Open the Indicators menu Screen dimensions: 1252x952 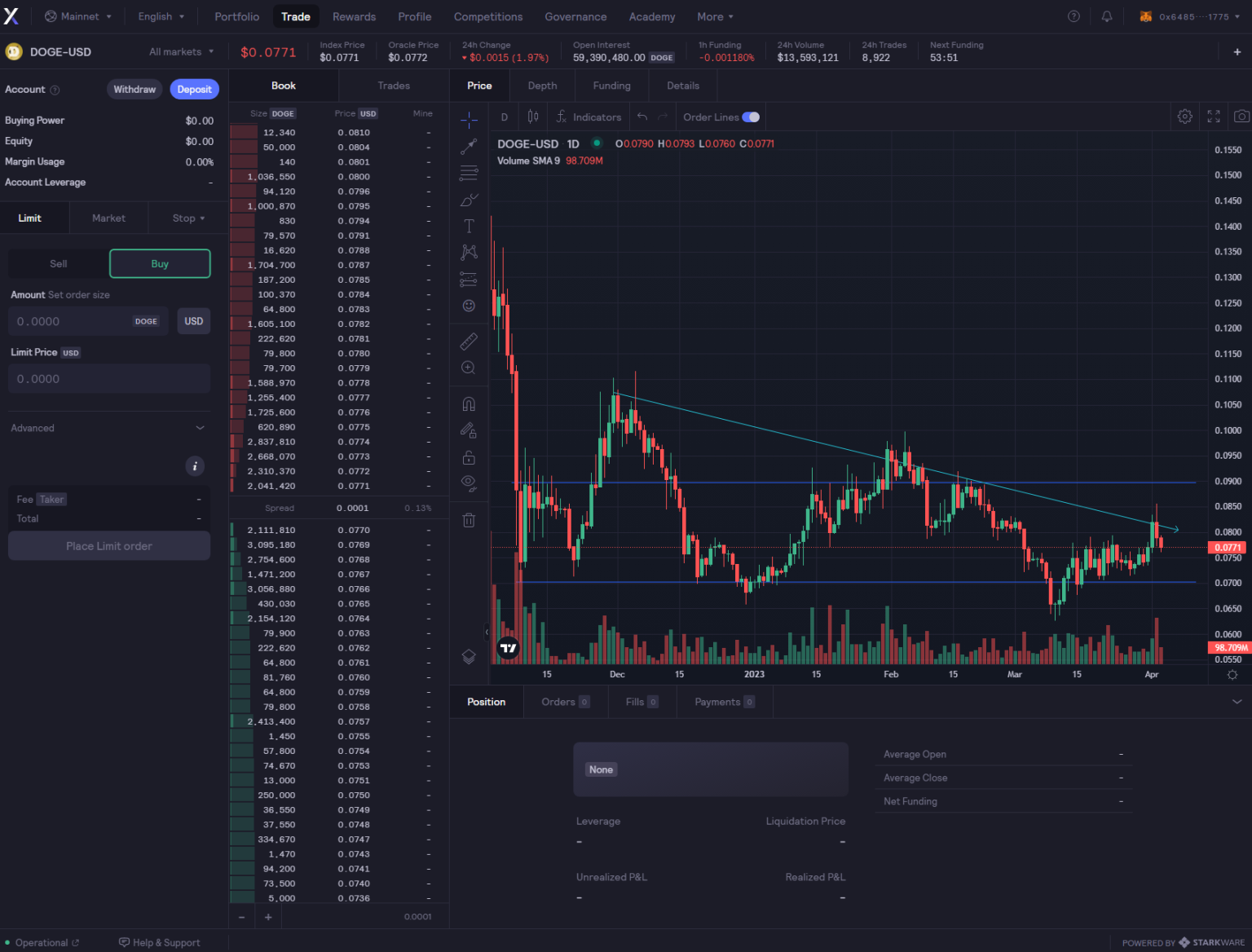[589, 117]
